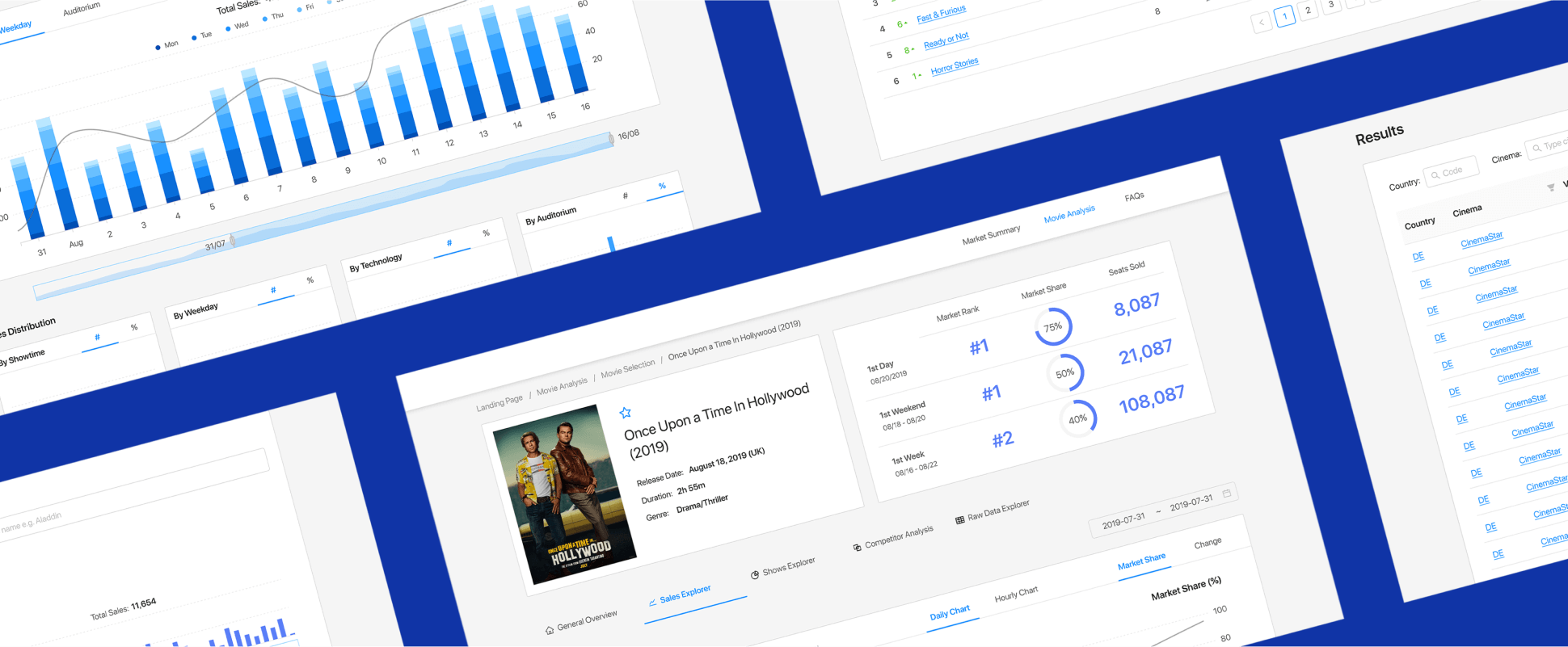
Task: Open the General Overview tab
Action: 581,622
